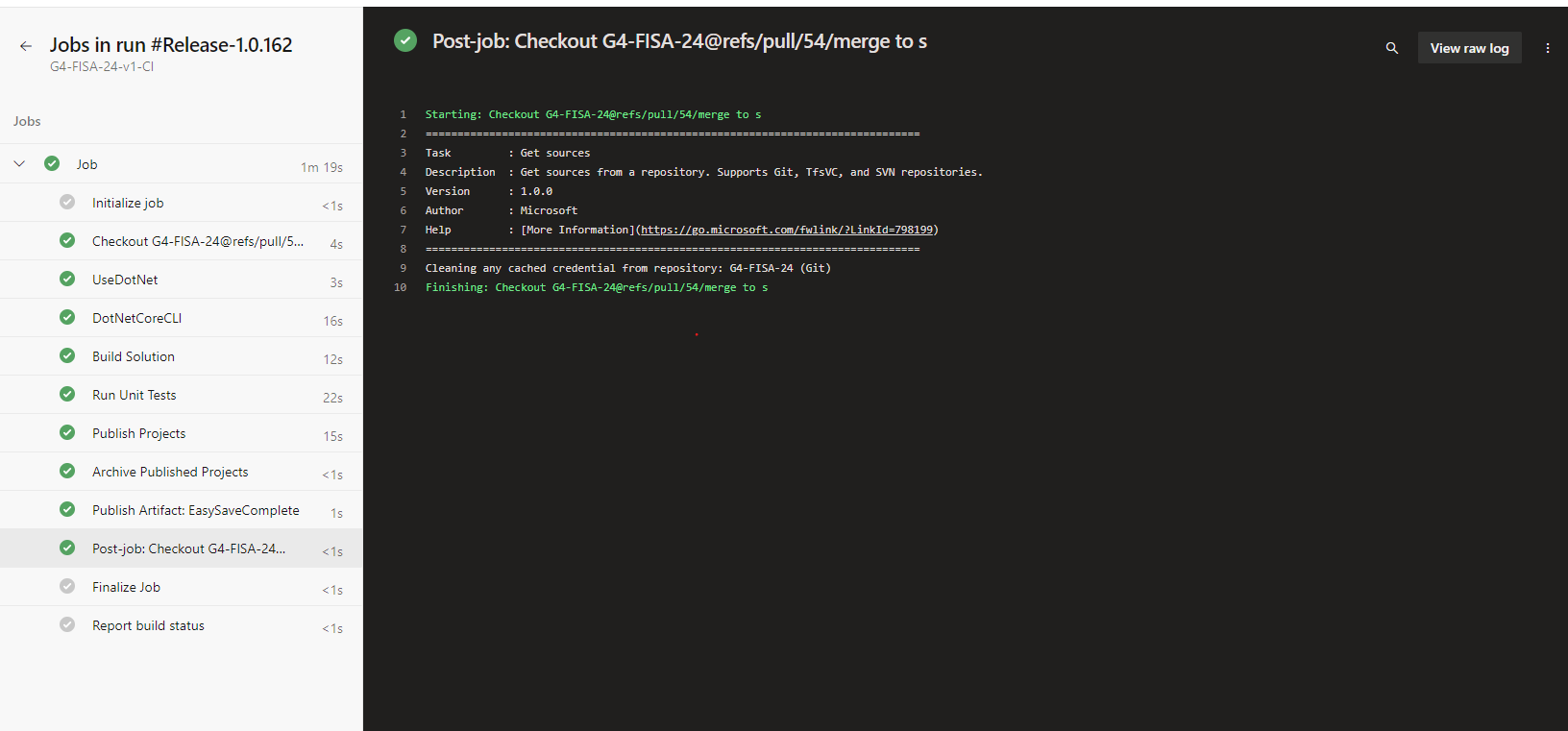The image size is (1568, 731).
Task: Open the more options vertical ellipsis menu
Action: click(1547, 48)
